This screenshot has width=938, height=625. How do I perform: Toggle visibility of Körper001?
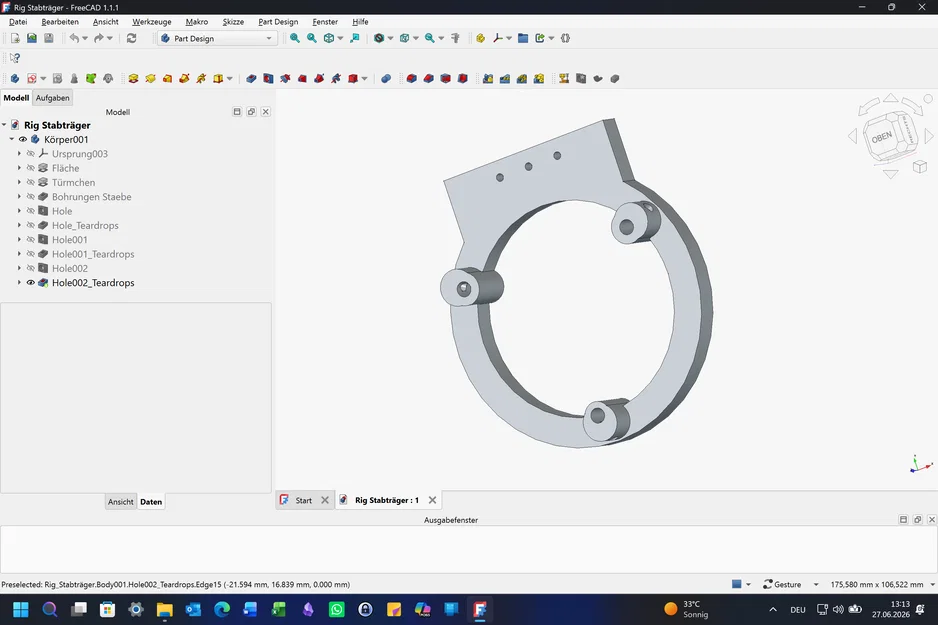tap(23, 139)
